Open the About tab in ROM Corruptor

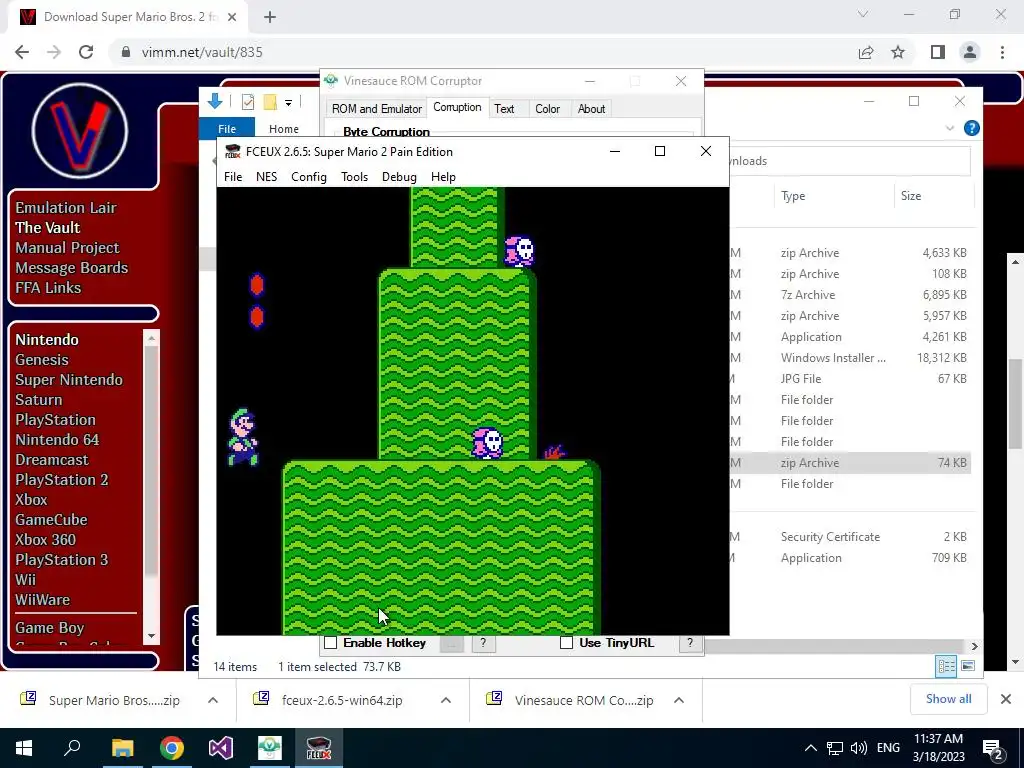pyautogui.click(x=591, y=109)
